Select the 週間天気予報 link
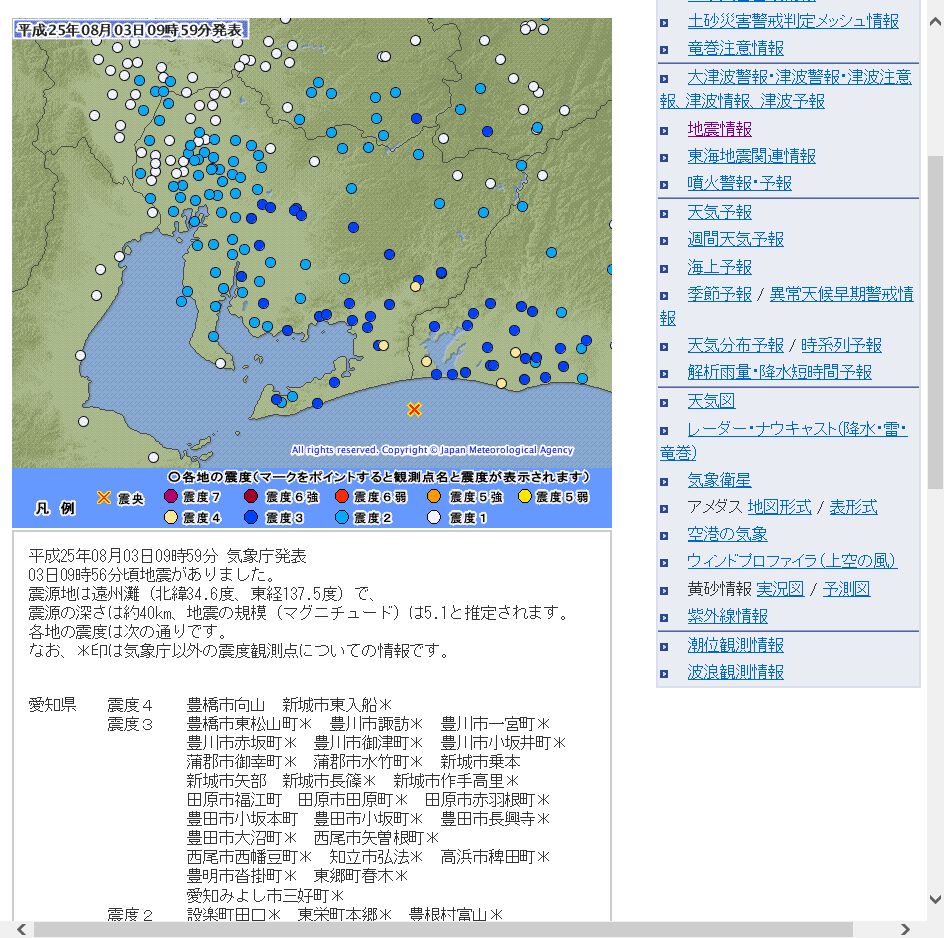The height and width of the screenshot is (938, 944). (735, 239)
